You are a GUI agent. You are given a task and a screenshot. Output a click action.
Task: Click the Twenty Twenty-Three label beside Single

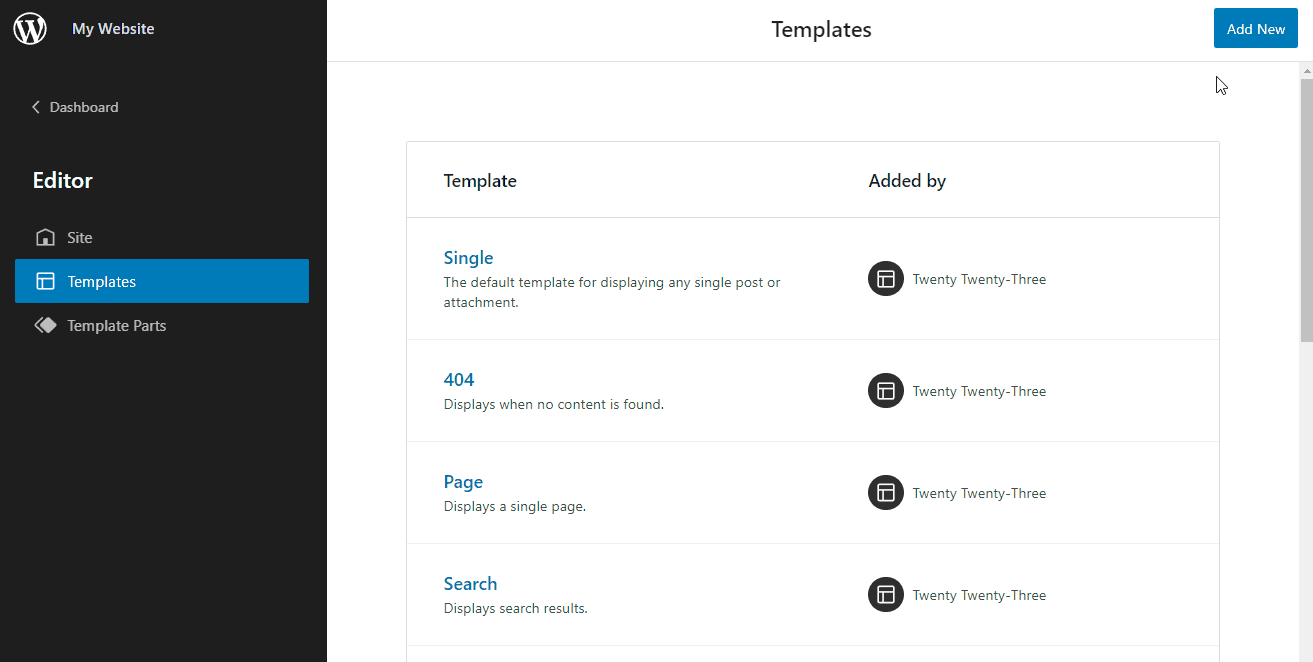click(979, 278)
